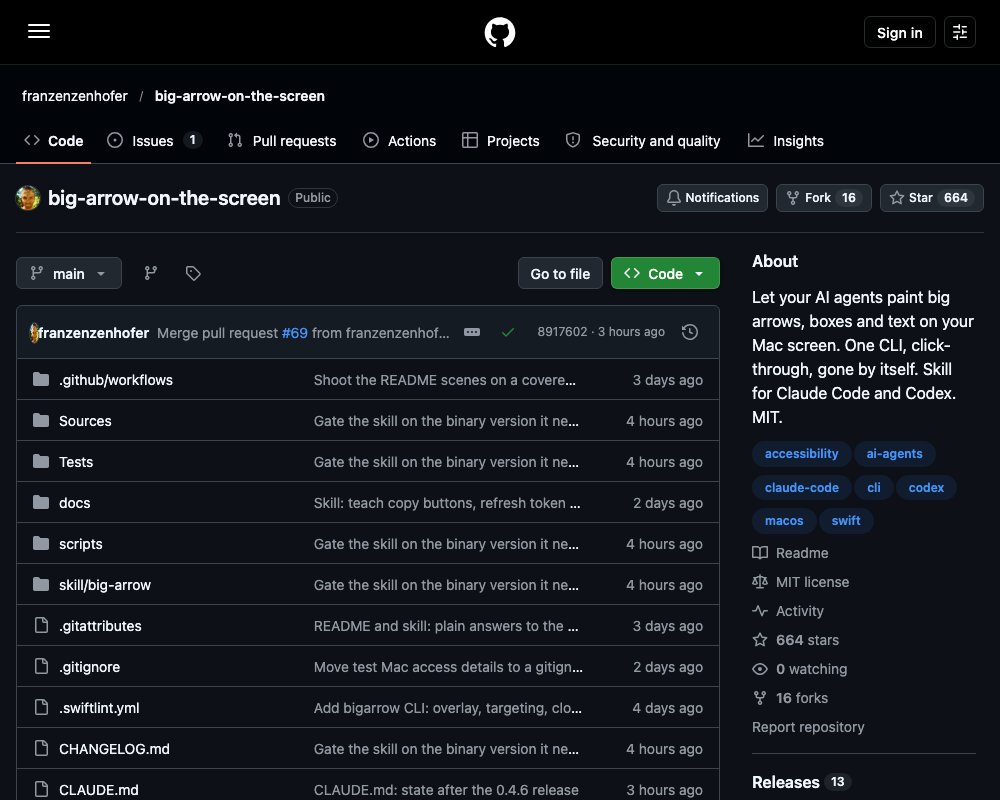Click the Sources folder icon
This screenshot has width=1000, height=800.
coord(41,420)
